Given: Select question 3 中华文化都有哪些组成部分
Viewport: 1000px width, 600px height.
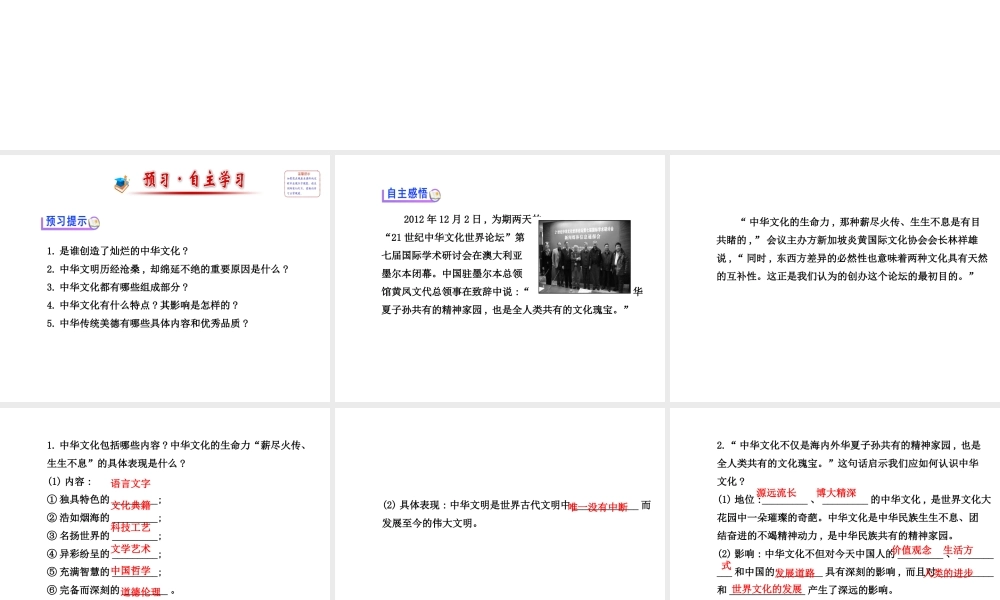Looking at the screenshot, I should (117, 287).
